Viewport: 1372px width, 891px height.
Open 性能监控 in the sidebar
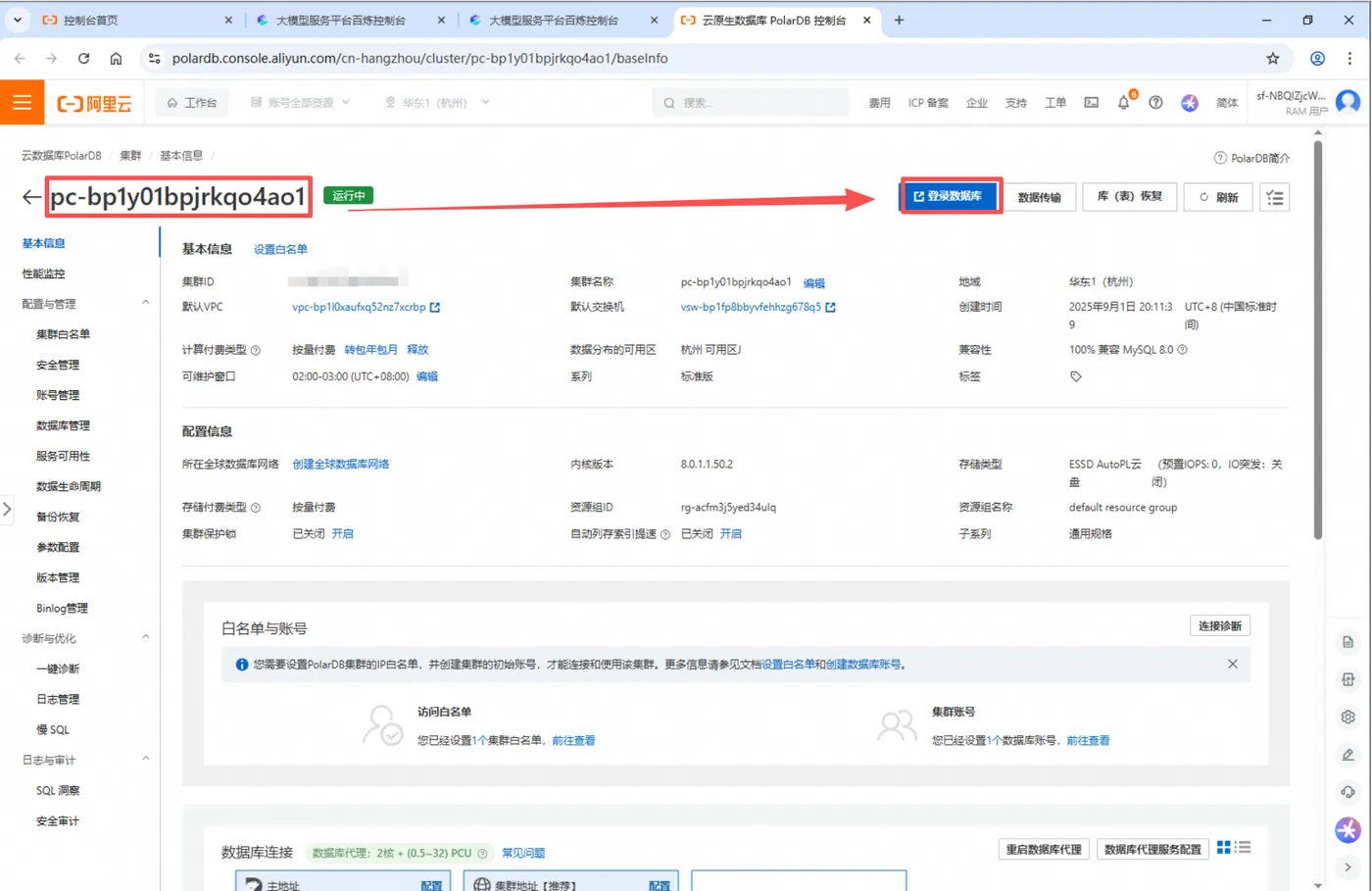[44, 273]
